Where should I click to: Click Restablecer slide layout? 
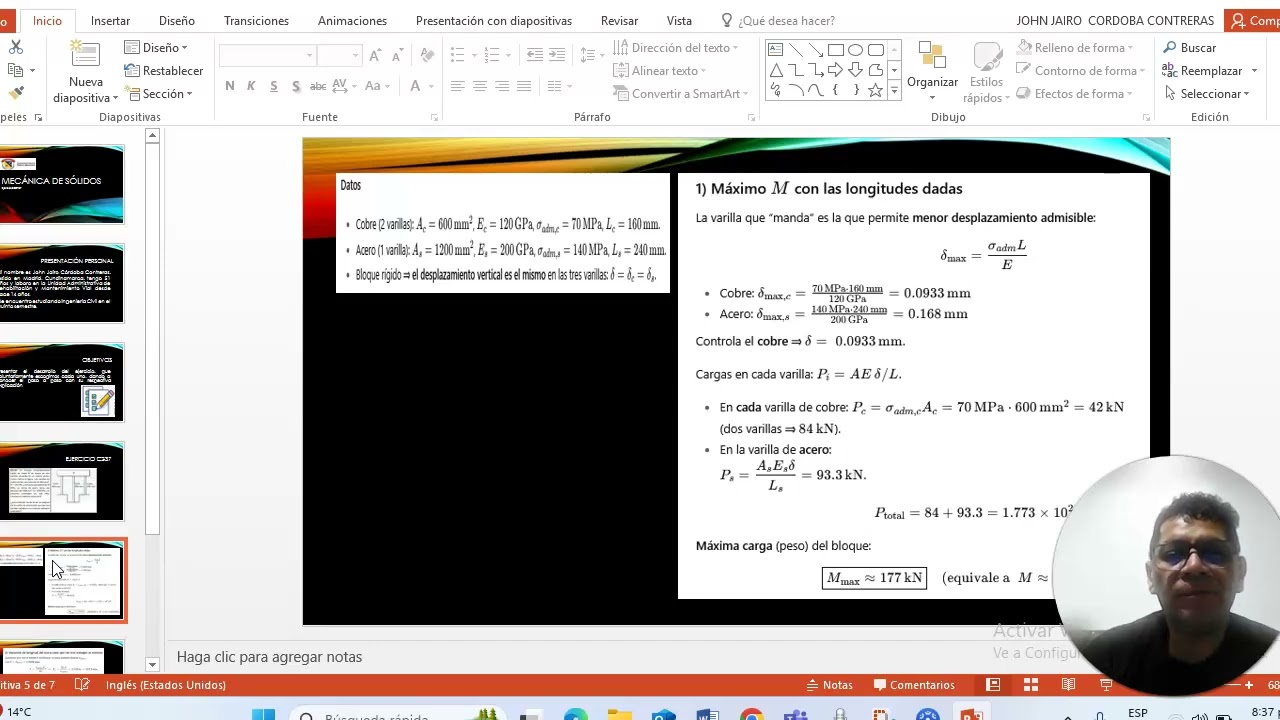(x=164, y=71)
